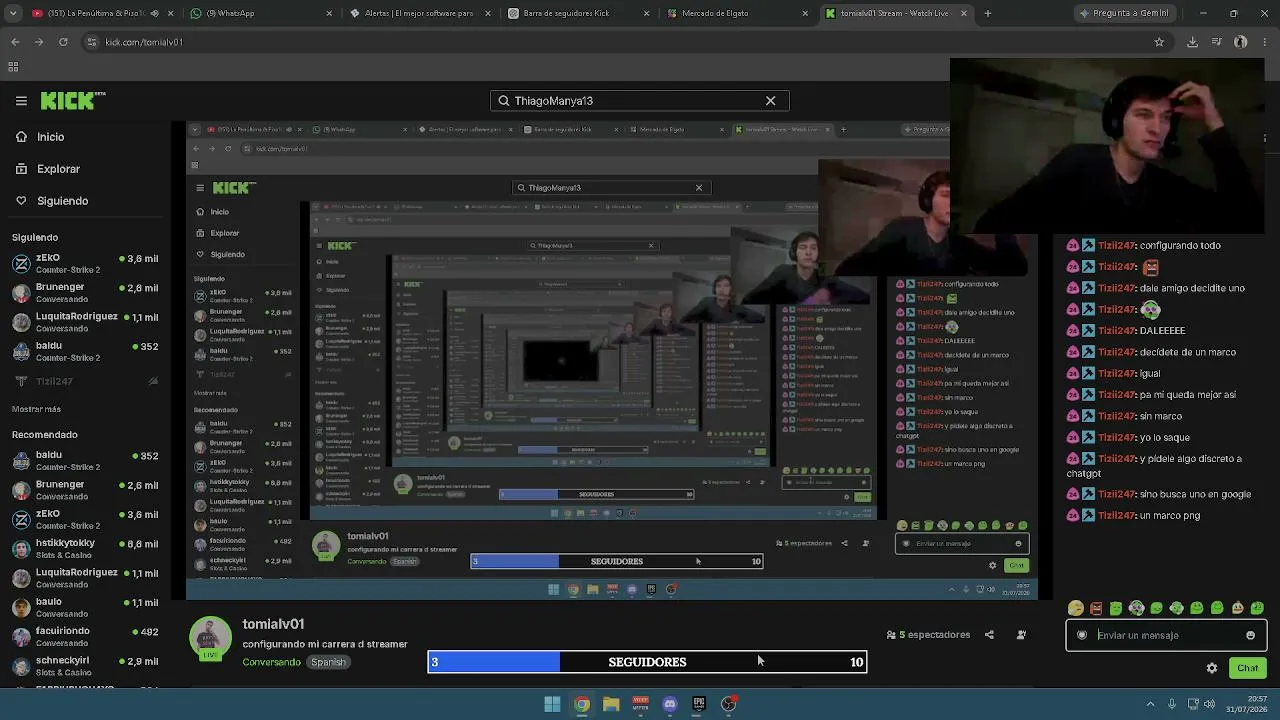1280x720 pixels.
Task: Reload the kick.com page
Action: (63, 42)
